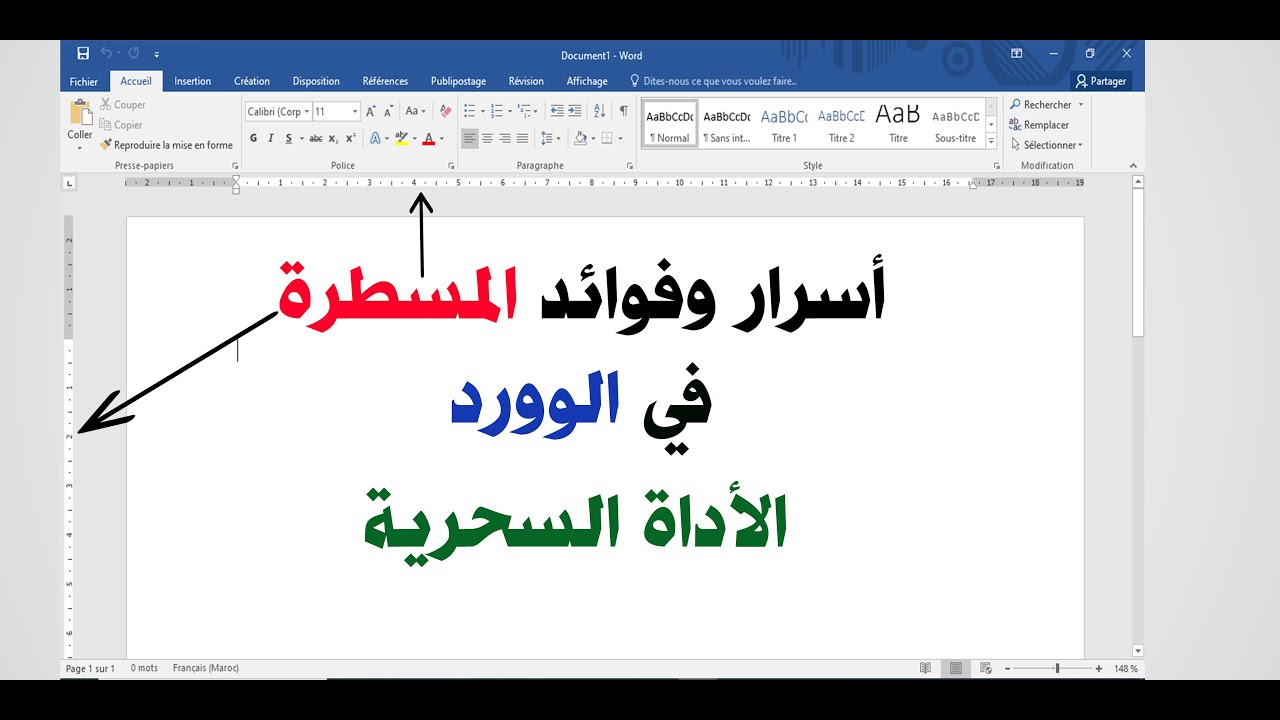Click the Remplacer button
Viewport: 1280px width, 720px height.
click(1039, 125)
